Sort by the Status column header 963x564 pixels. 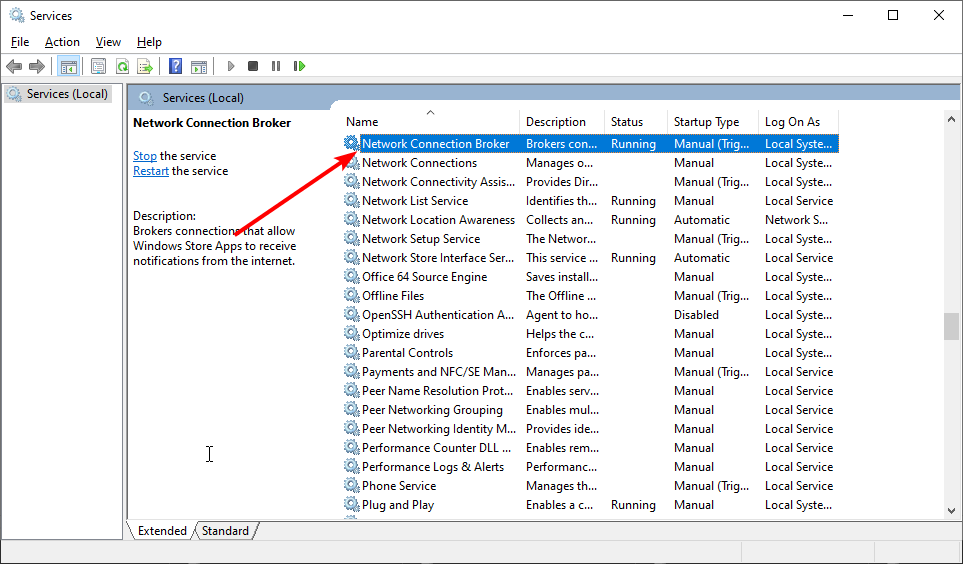[636, 122]
